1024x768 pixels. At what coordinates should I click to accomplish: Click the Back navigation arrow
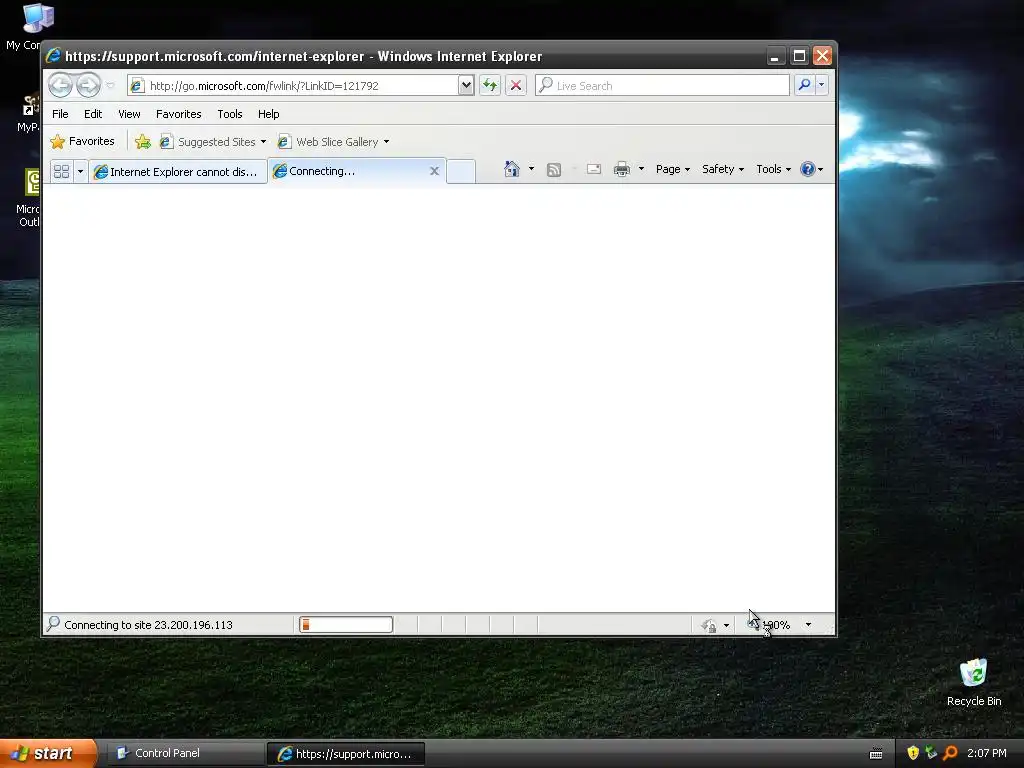[x=61, y=86]
